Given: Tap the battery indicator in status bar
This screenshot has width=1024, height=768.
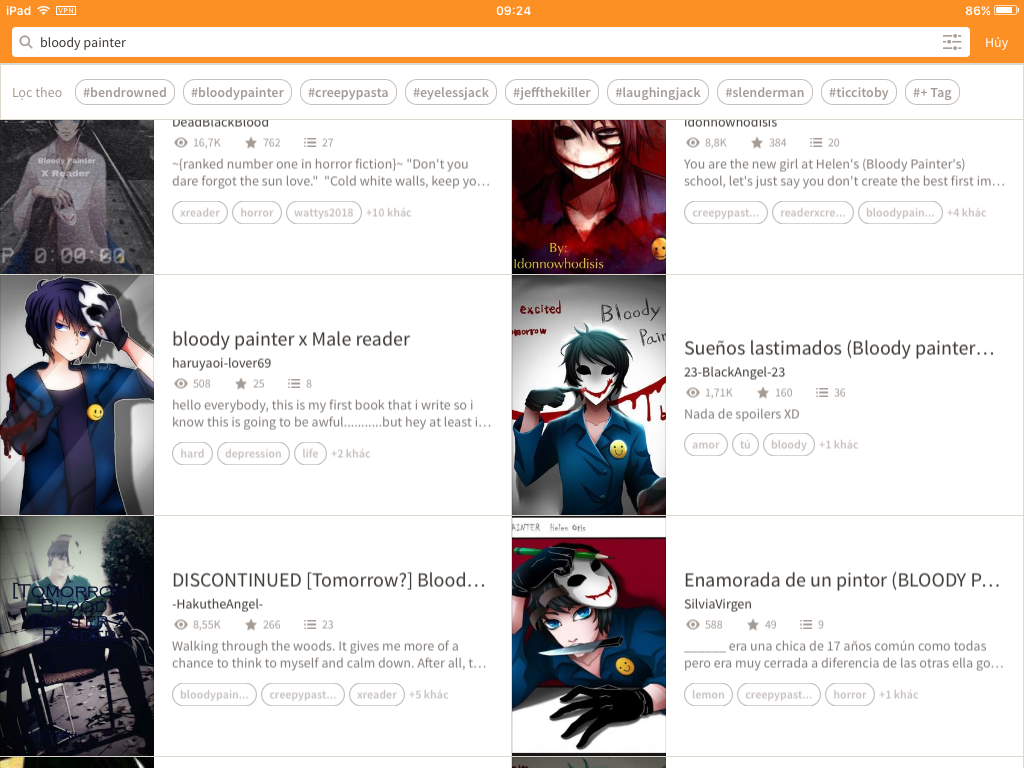Looking at the screenshot, I should click(x=1006, y=10).
